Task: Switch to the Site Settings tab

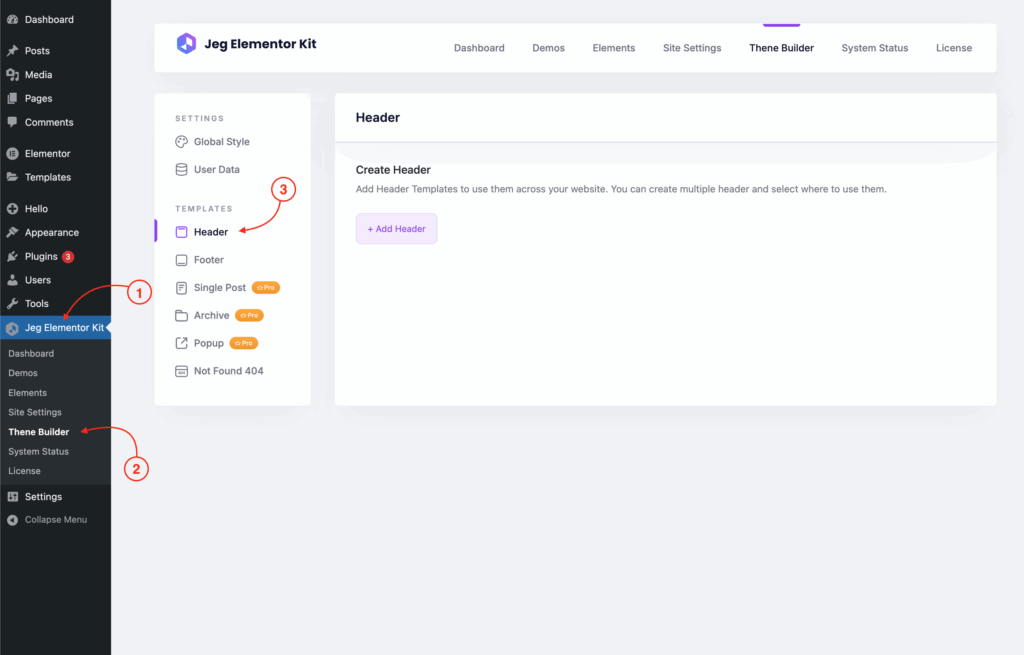Action: (x=691, y=48)
